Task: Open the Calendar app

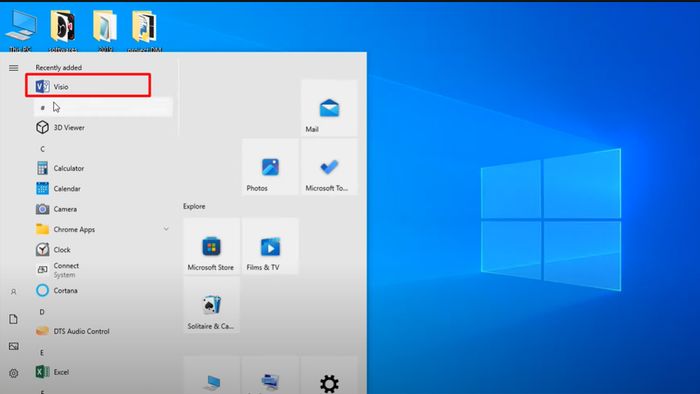Action: [103, 189]
